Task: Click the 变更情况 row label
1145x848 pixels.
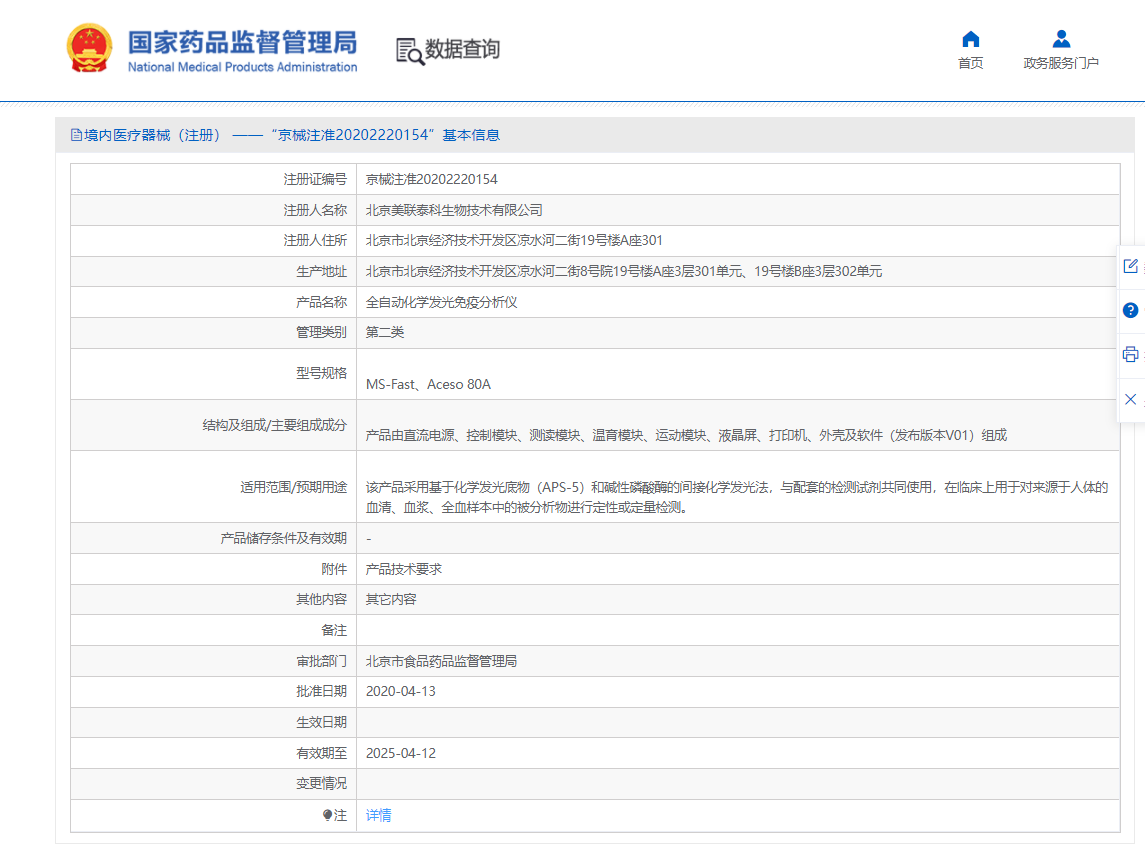Action: [x=321, y=784]
